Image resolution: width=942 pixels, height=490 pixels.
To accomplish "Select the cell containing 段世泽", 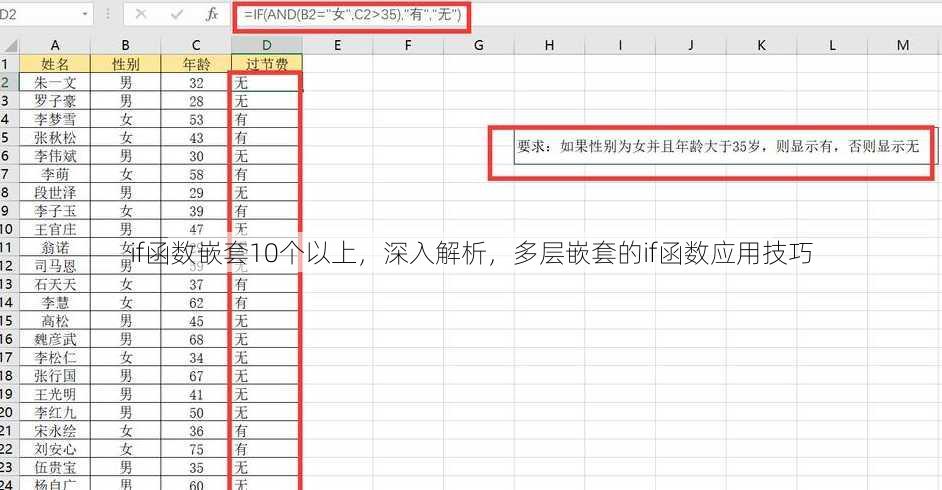I will click(x=55, y=192).
